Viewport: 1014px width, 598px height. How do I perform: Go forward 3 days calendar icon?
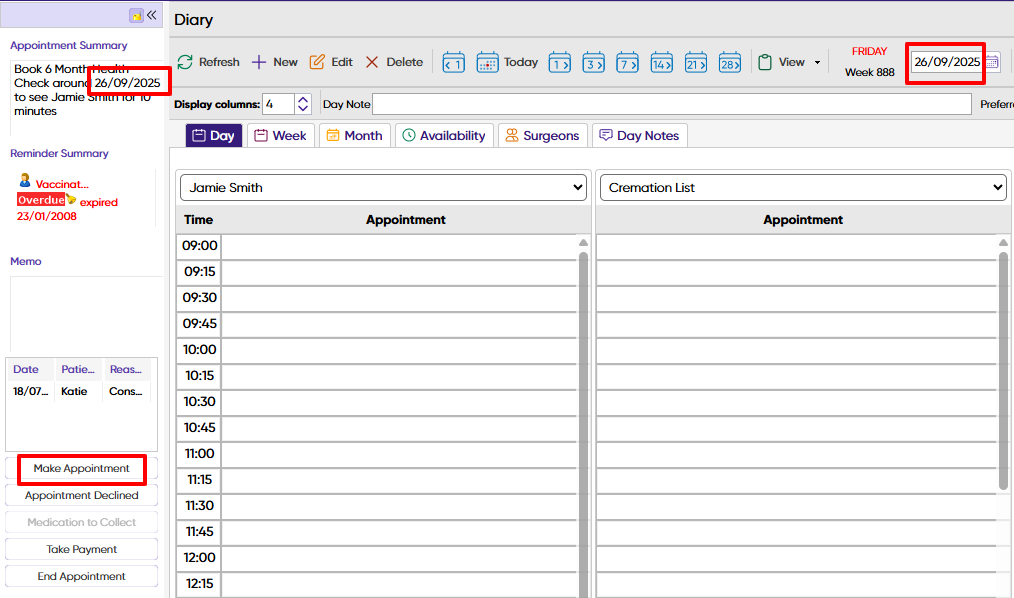pyautogui.click(x=593, y=63)
